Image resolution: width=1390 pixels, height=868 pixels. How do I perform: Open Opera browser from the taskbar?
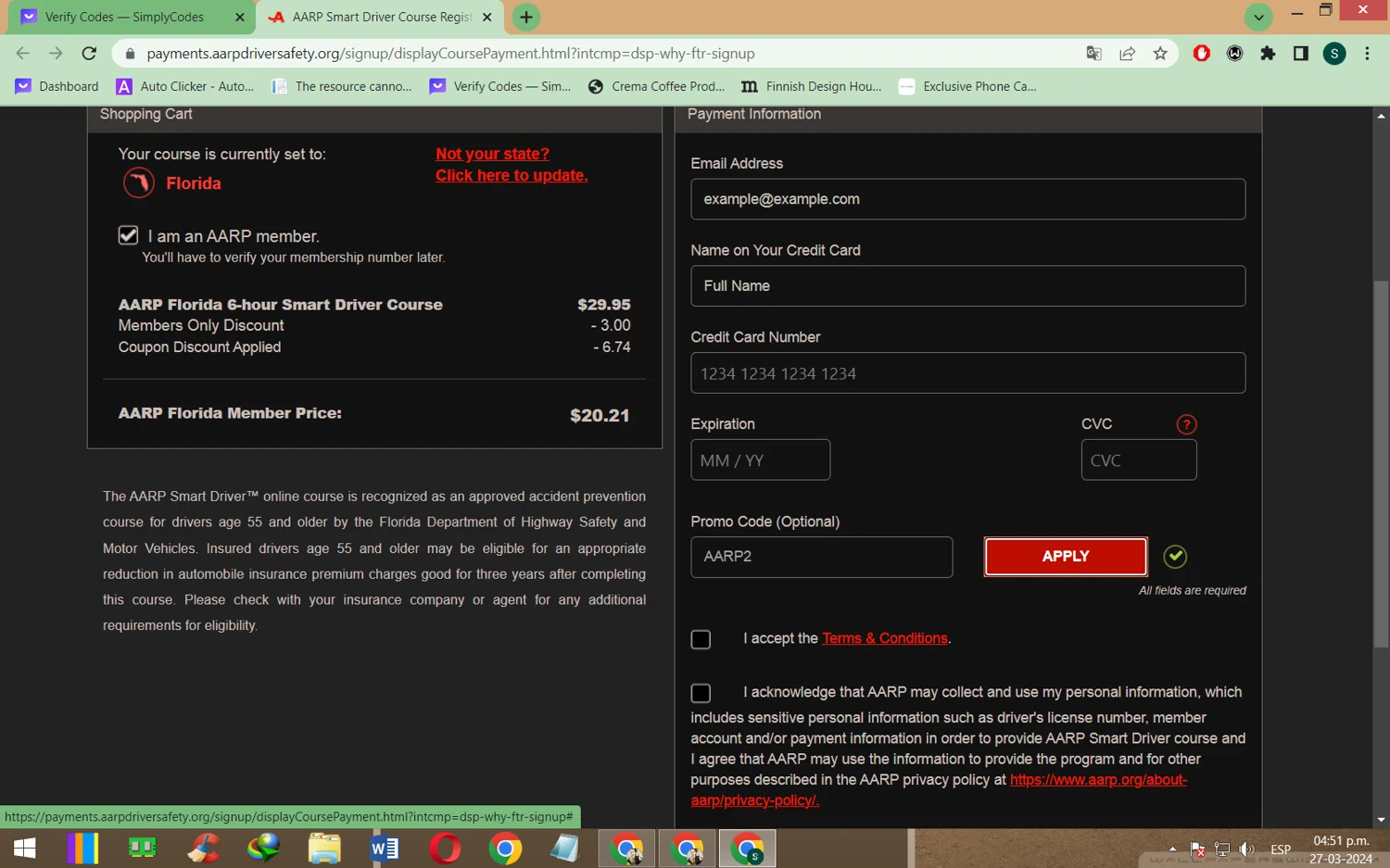point(445,849)
